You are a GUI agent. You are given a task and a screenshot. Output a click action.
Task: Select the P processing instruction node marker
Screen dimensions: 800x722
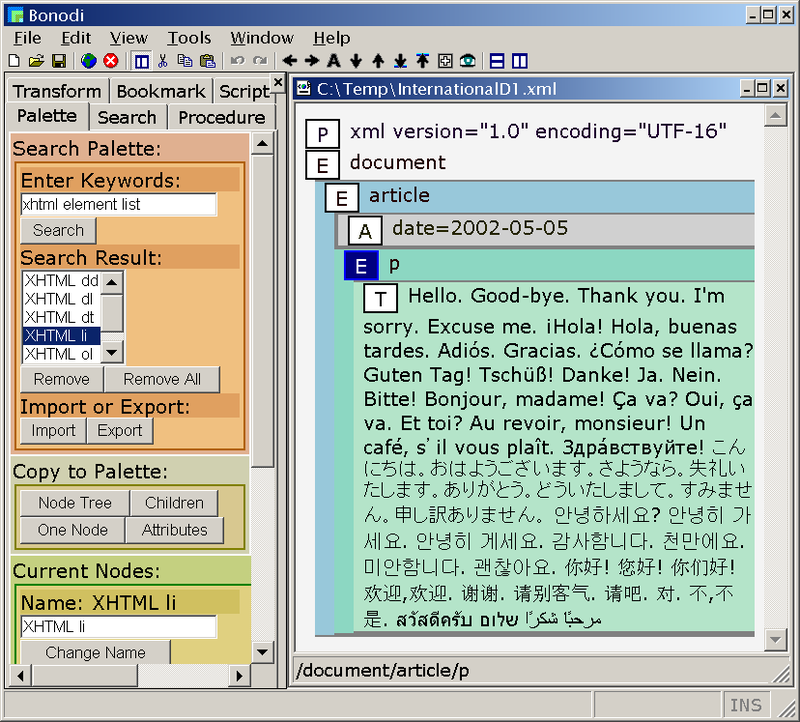[x=322, y=134]
